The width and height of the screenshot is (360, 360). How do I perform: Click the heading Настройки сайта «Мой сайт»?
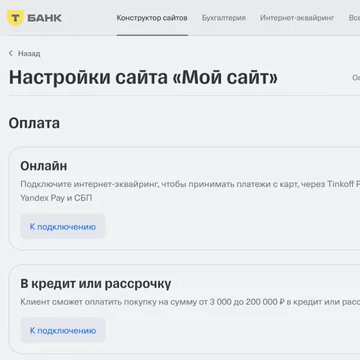[x=143, y=77]
